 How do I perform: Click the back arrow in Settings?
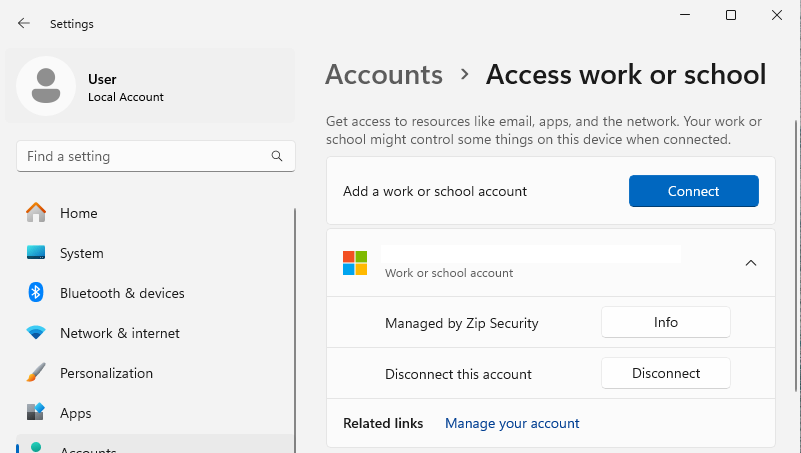[x=24, y=23]
